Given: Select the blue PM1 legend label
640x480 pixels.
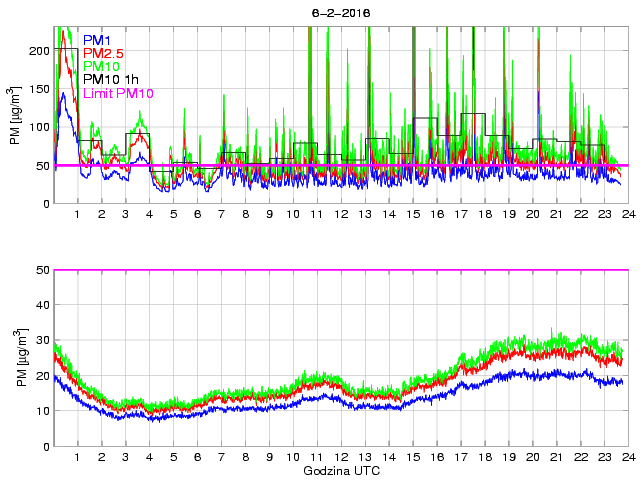Looking at the screenshot, I should coord(97,40).
